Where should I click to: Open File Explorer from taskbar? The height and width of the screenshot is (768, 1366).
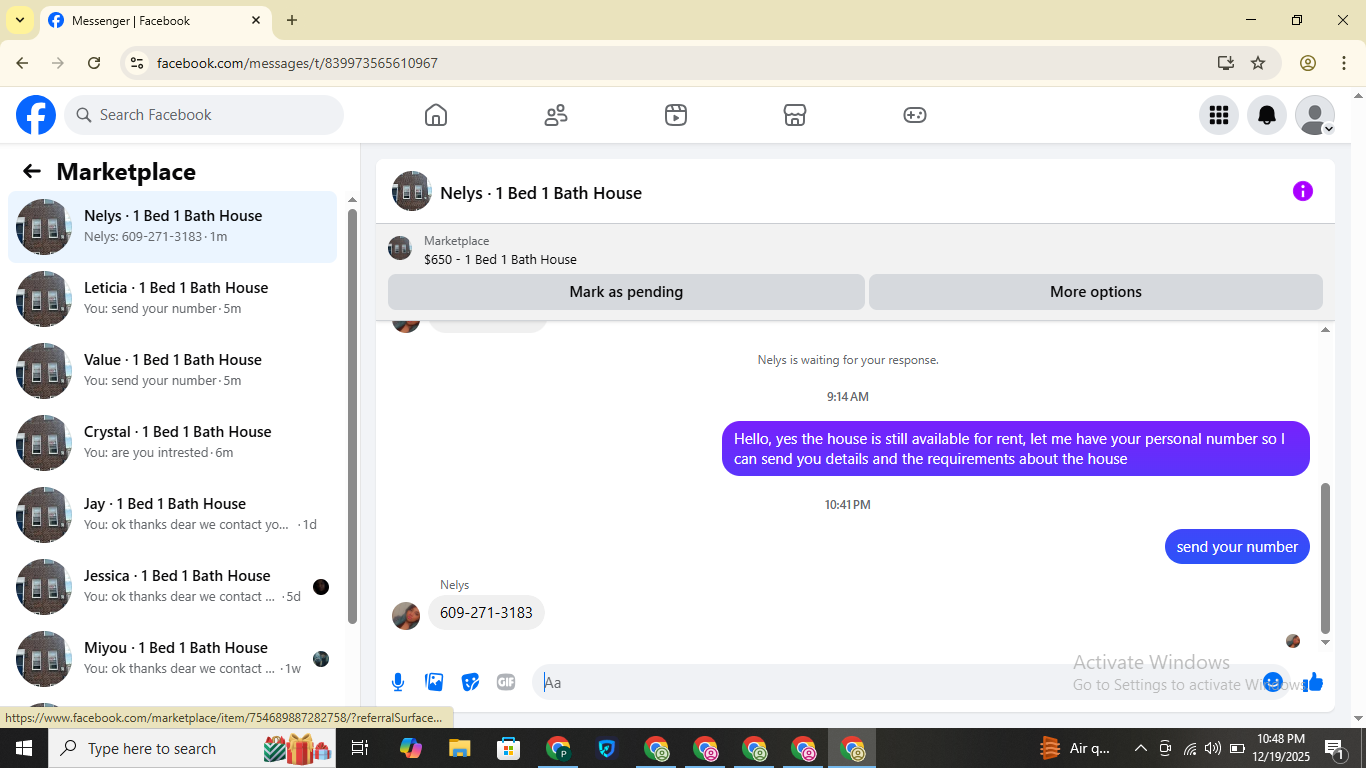coord(459,748)
